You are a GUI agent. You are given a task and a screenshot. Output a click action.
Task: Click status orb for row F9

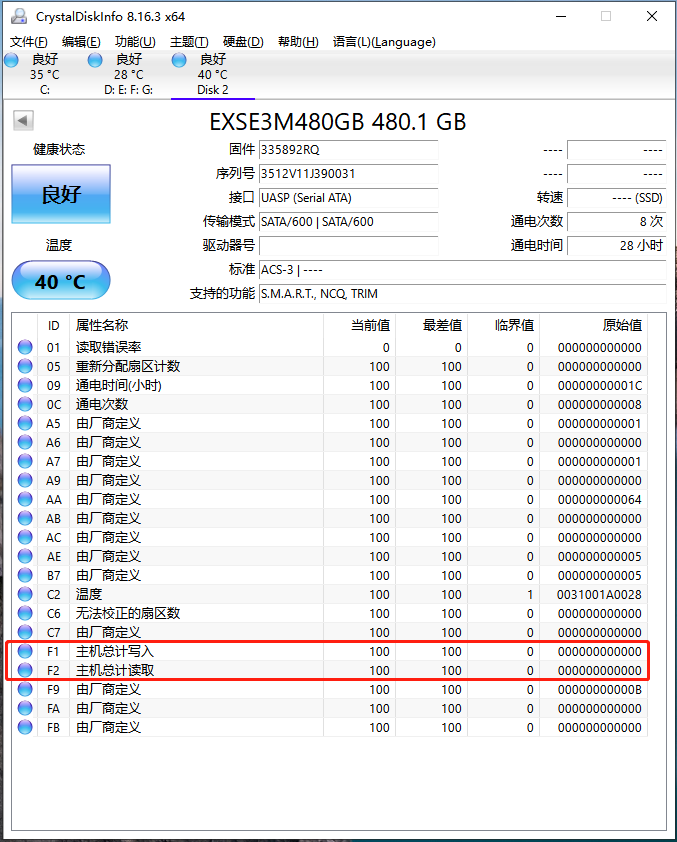(25, 689)
